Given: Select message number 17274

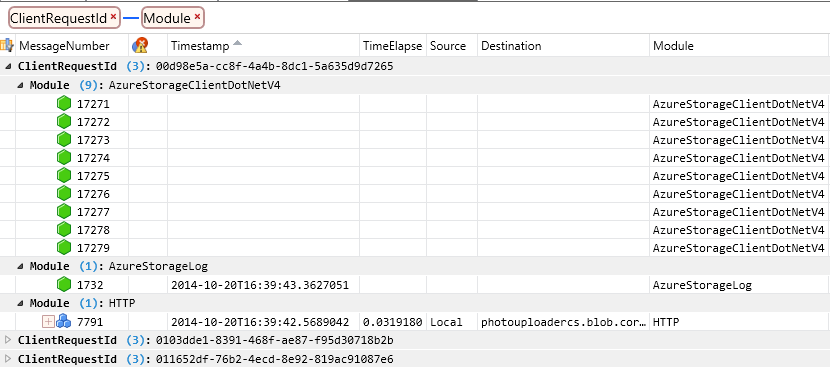Looking at the screenshot, I should (93, 158).
